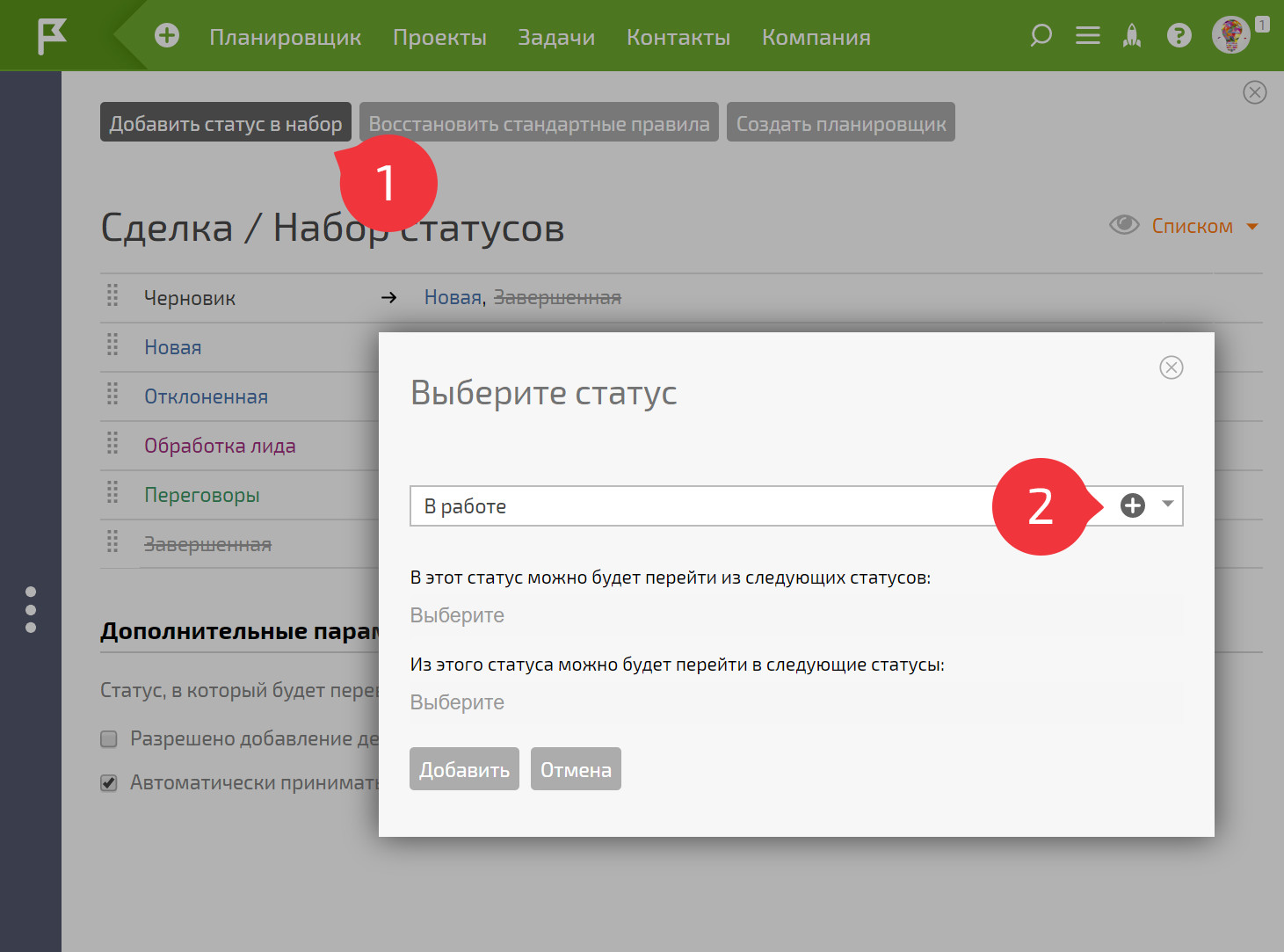This screenshot has height=952, width=1284.
Task: Open the user avatar profile
Action: pos(1230,35)
